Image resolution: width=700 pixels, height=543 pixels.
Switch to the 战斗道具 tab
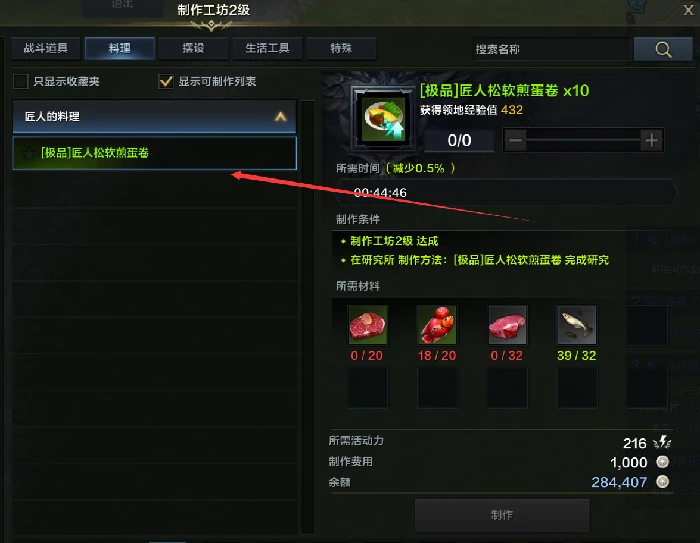[x=46, y=48]
